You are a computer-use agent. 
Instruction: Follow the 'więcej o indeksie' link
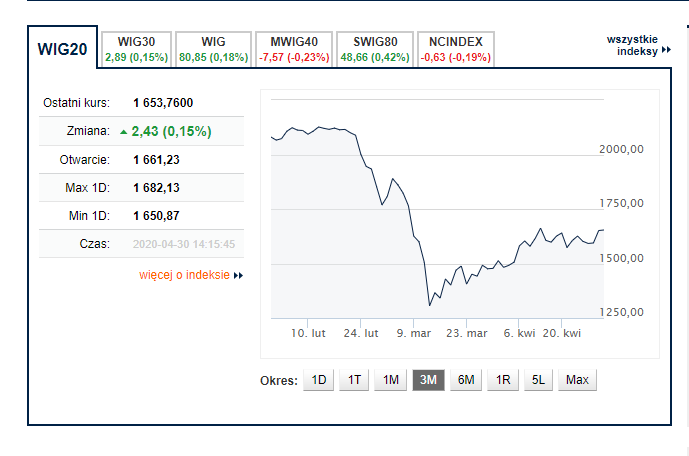185,275
